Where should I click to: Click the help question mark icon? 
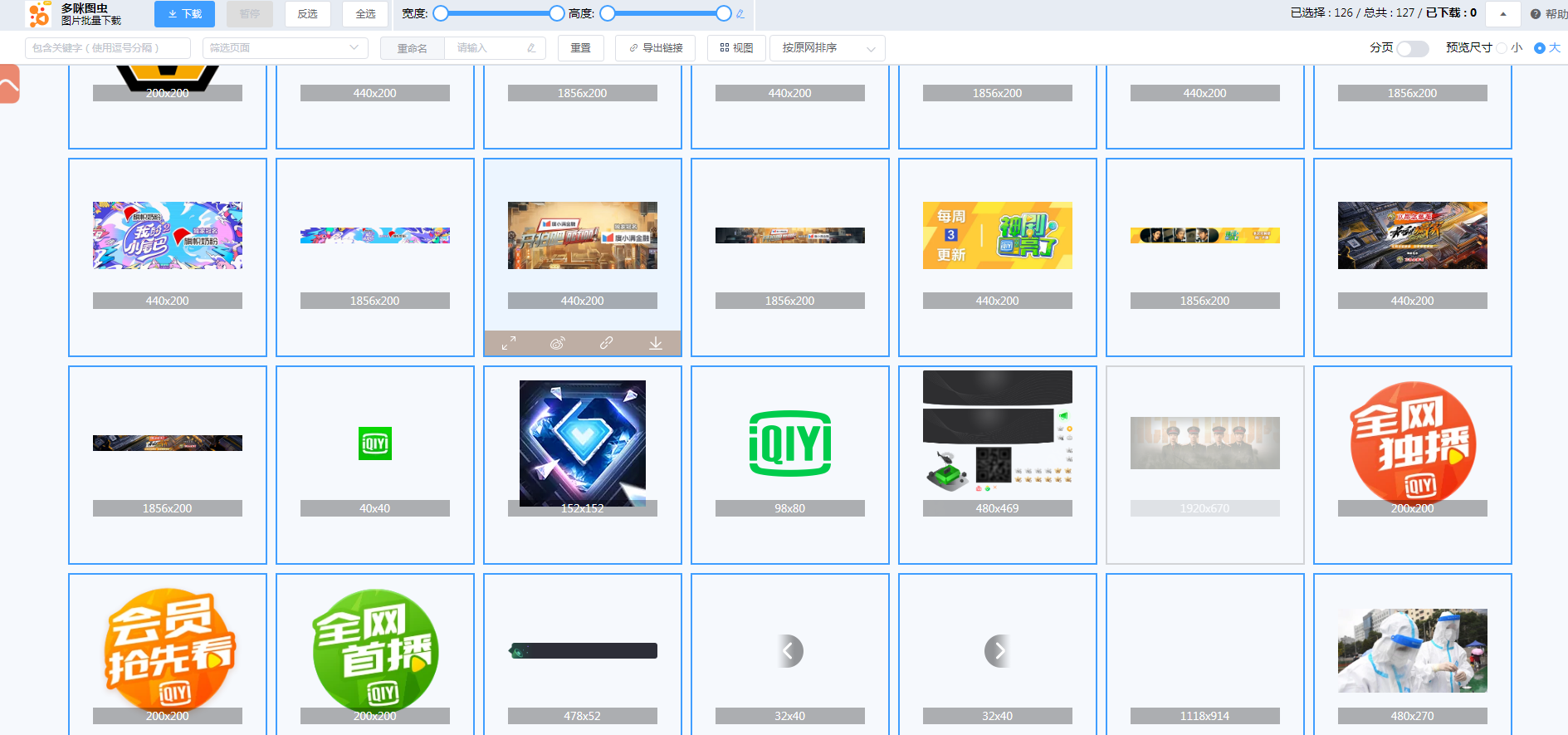coord(1536,14)
